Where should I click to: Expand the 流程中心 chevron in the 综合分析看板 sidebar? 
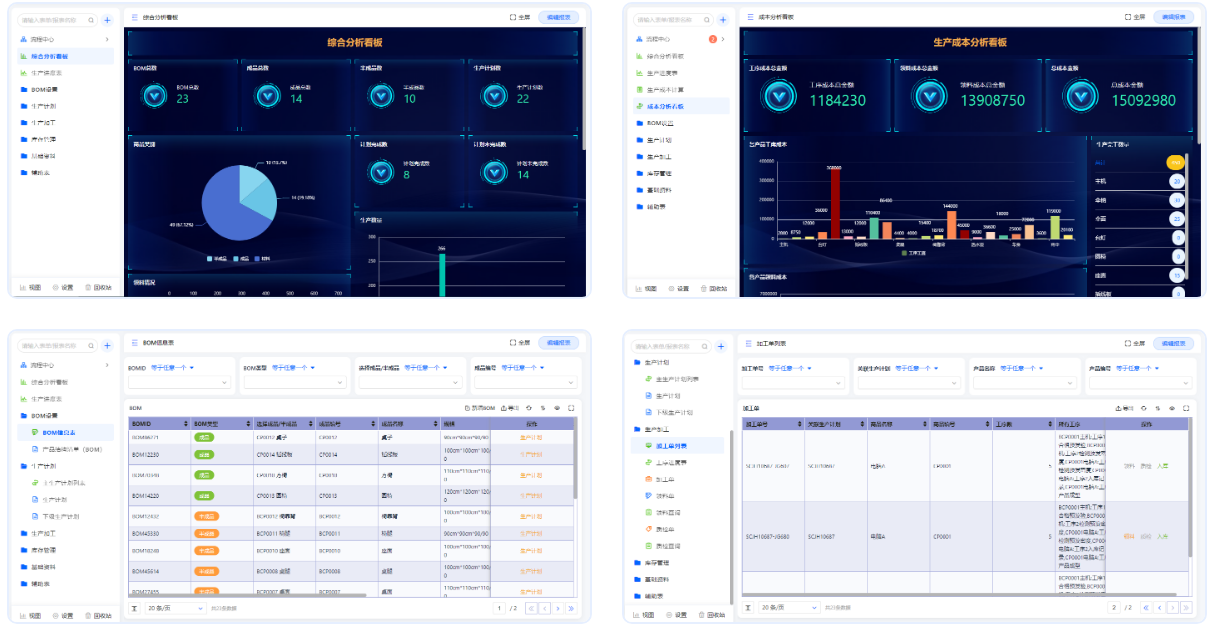tap(107, 39)
